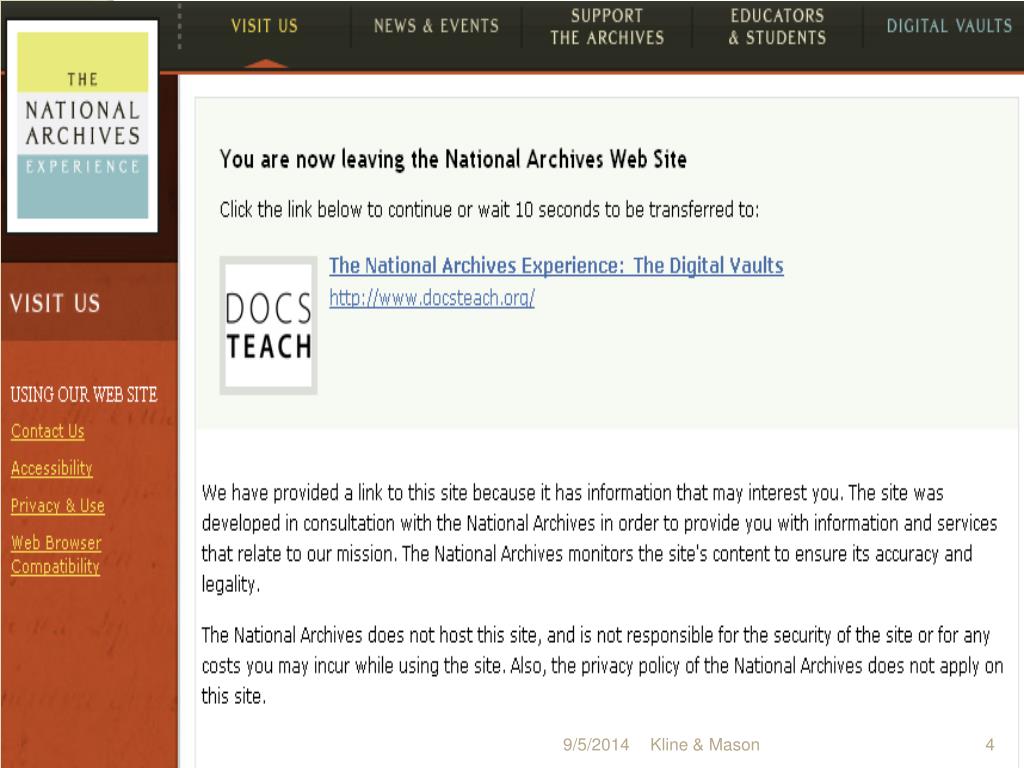Open Web Browser Compatibility link
The width and height of the screenshot is (1024, 768).
56,554
